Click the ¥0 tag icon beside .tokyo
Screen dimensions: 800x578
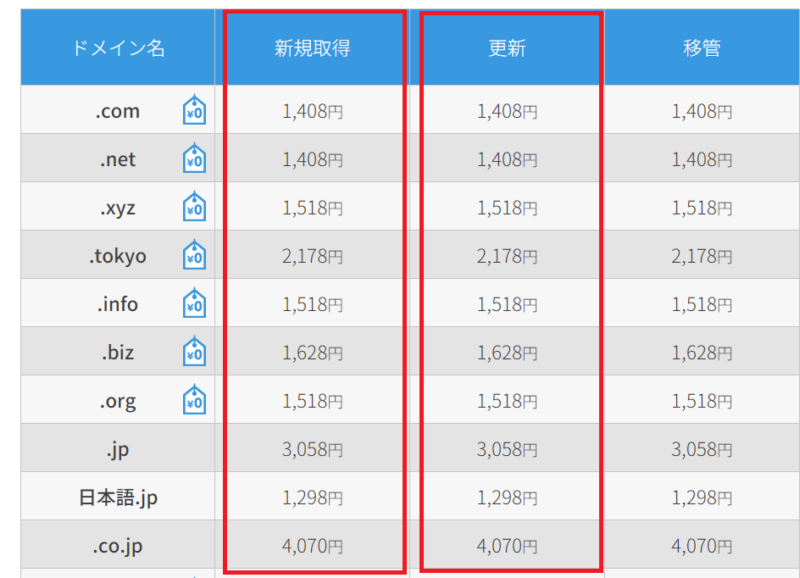coord(194,256)
